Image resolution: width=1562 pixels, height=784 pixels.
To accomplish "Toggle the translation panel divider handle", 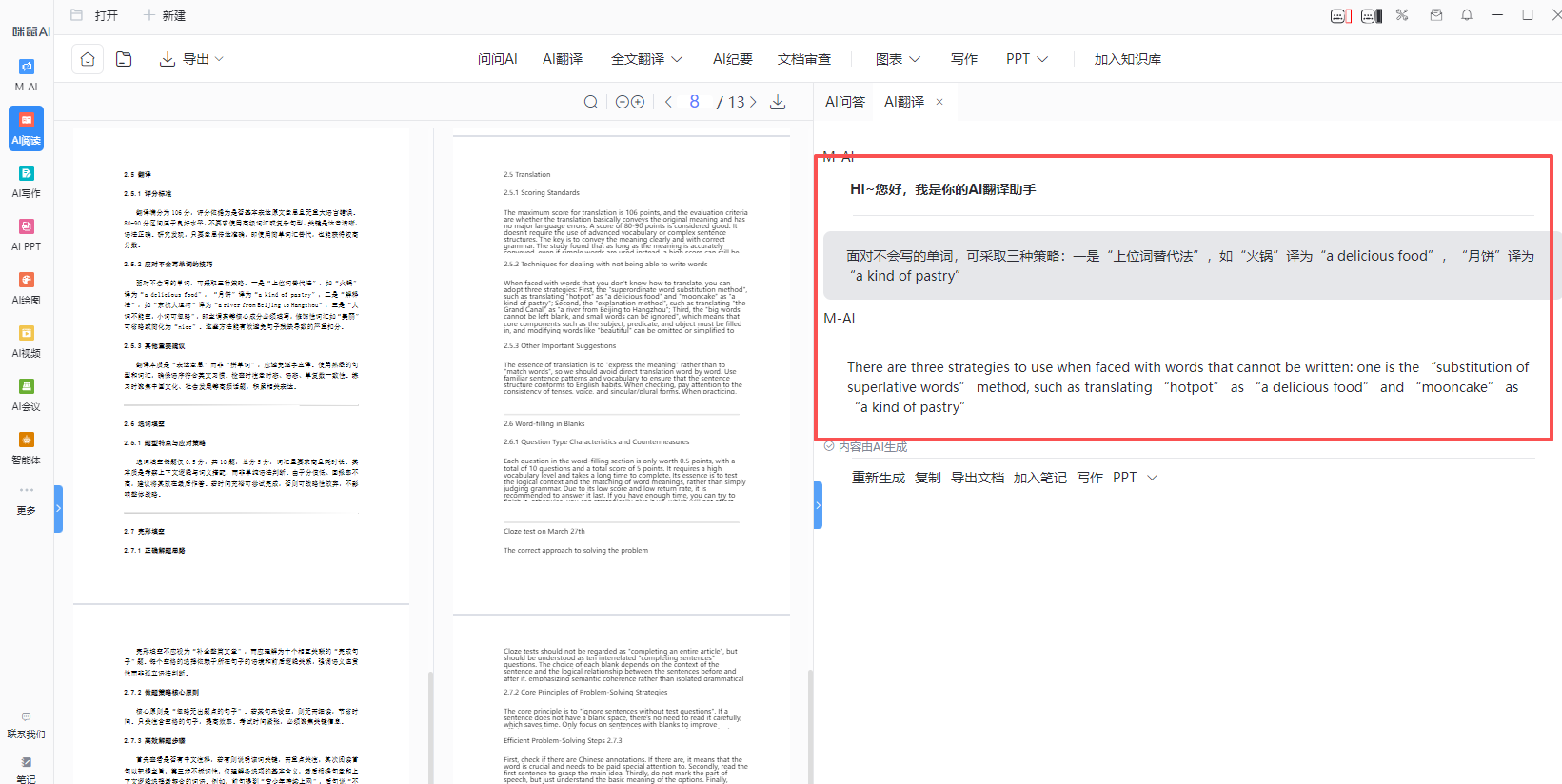I will pyautogui.click(x=818, y=505).
